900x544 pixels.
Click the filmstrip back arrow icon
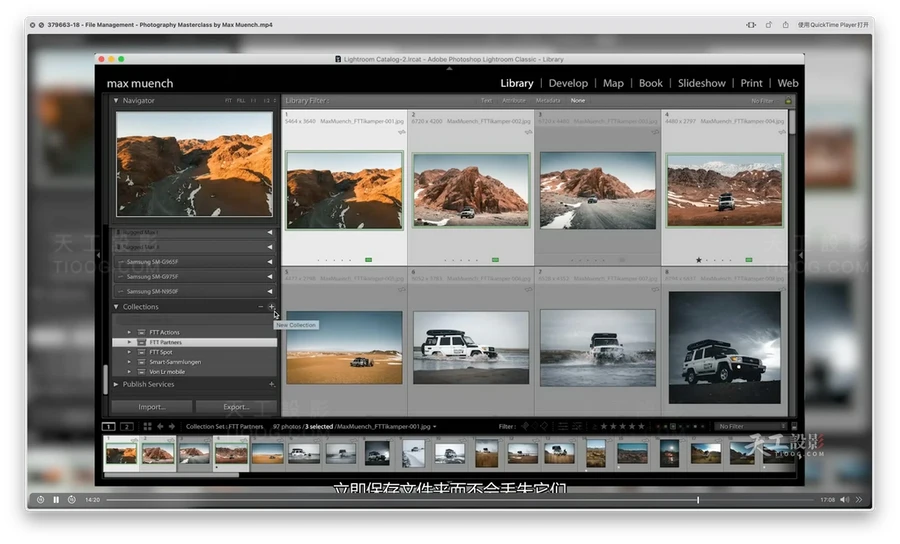click(160, 426)
